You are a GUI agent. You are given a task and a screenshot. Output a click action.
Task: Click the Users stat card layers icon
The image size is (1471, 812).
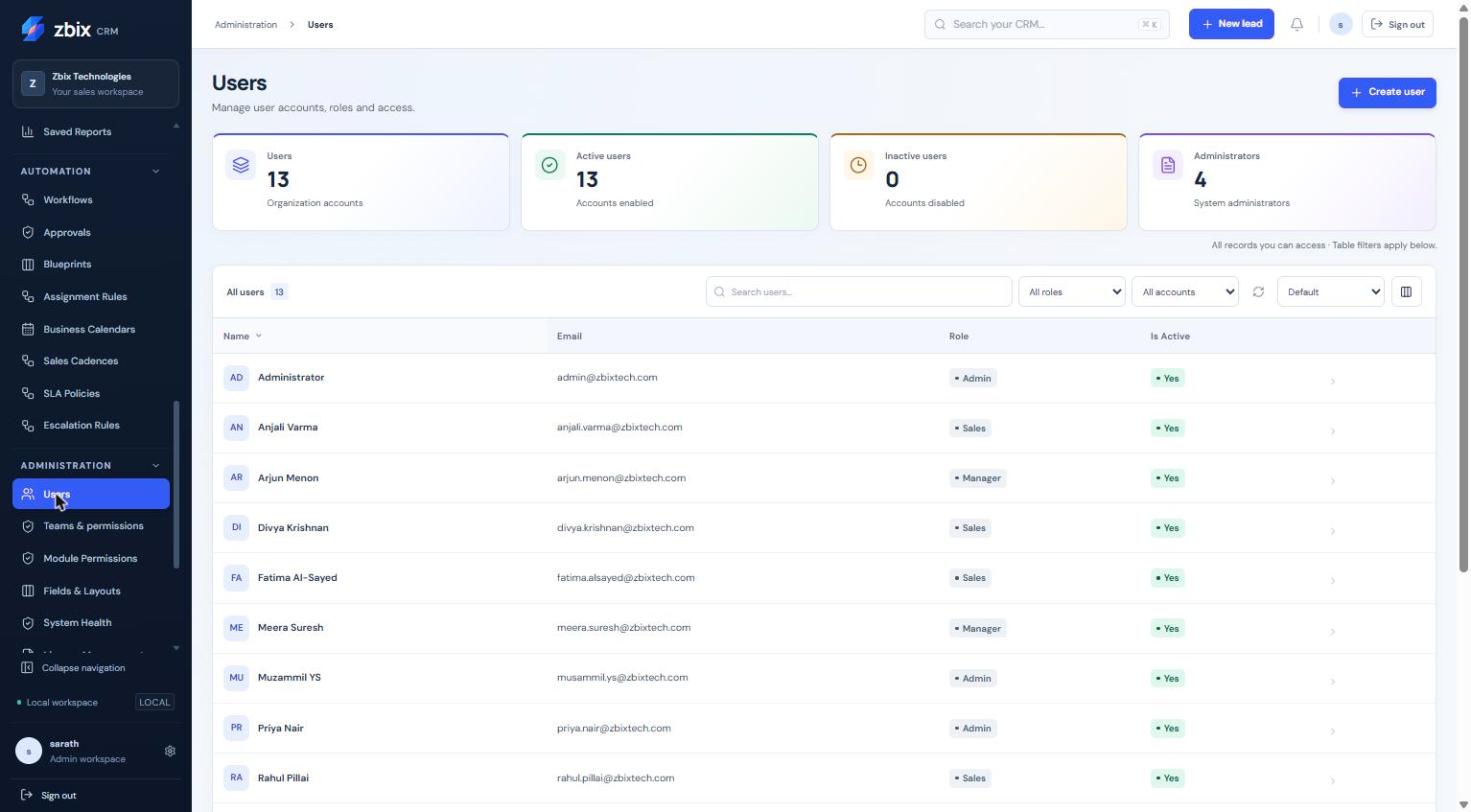(x=241, y=165)
